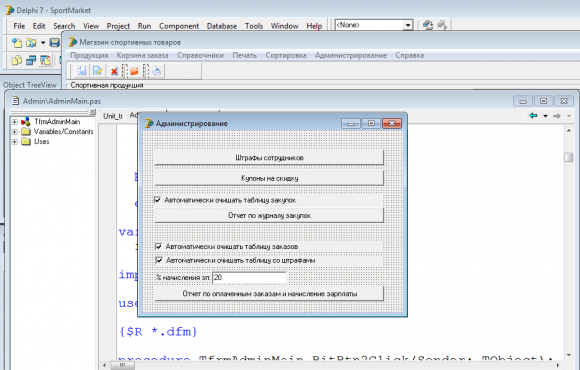
Task: Click the edit pencil note icon in form toolbar
Action: coord(98,71)
